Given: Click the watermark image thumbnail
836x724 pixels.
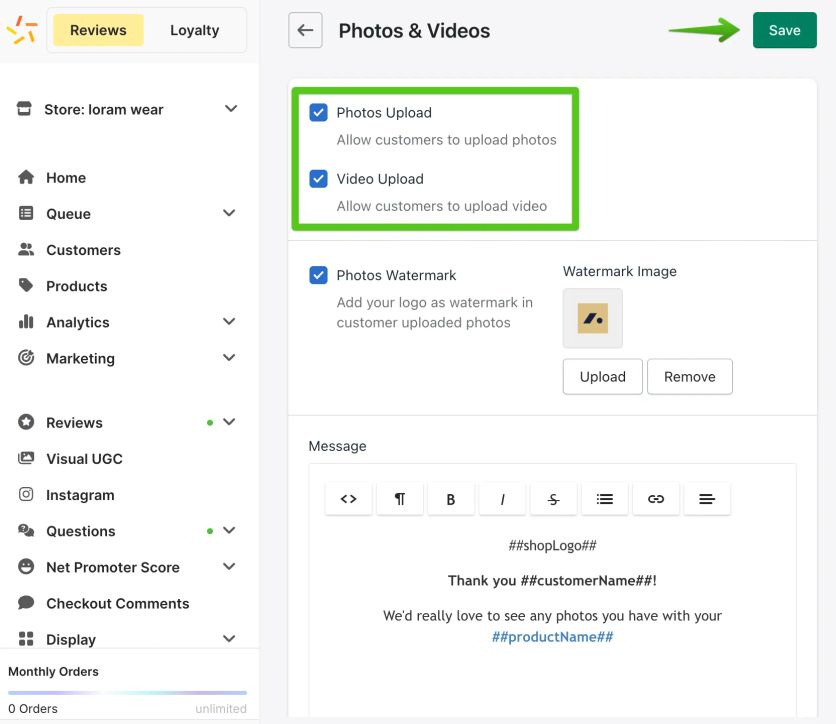Looking at the screenshot, I should 592,318.
